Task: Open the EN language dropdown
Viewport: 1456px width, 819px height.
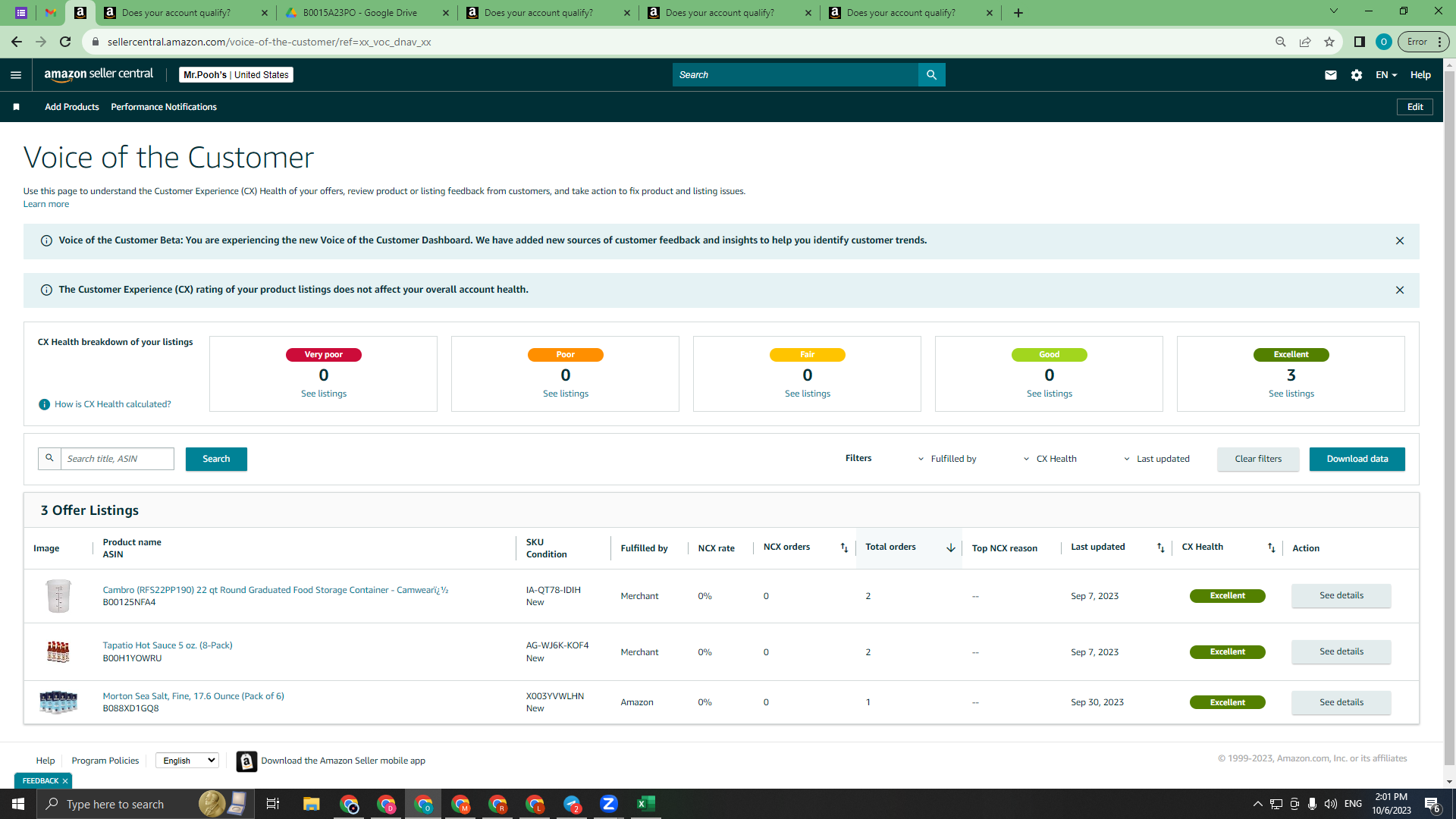Action: point(1386,75)
